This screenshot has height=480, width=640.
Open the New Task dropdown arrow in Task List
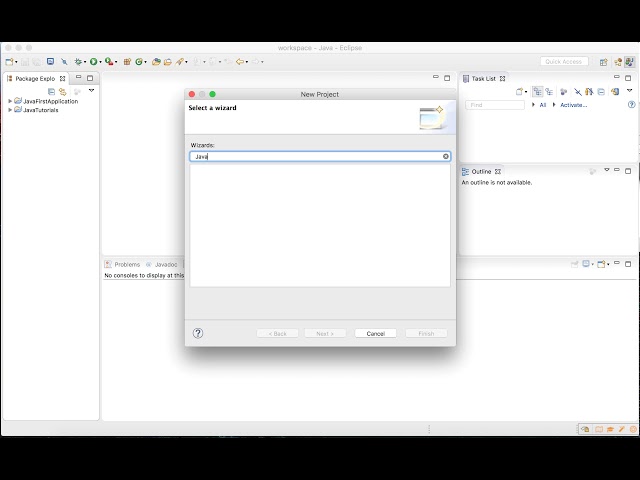click(526, 92)
